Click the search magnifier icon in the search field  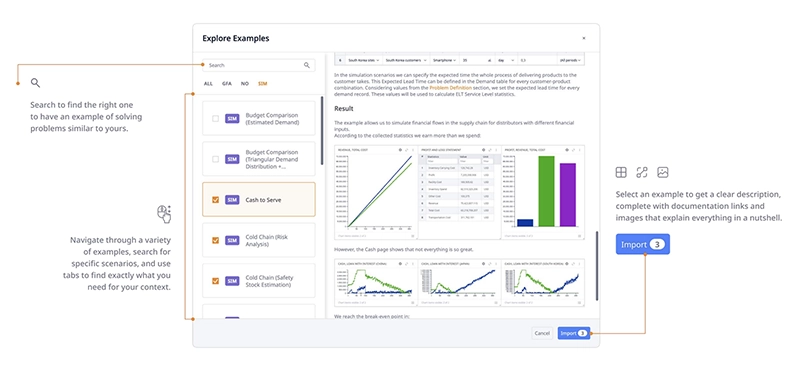(x=307, y=65)
